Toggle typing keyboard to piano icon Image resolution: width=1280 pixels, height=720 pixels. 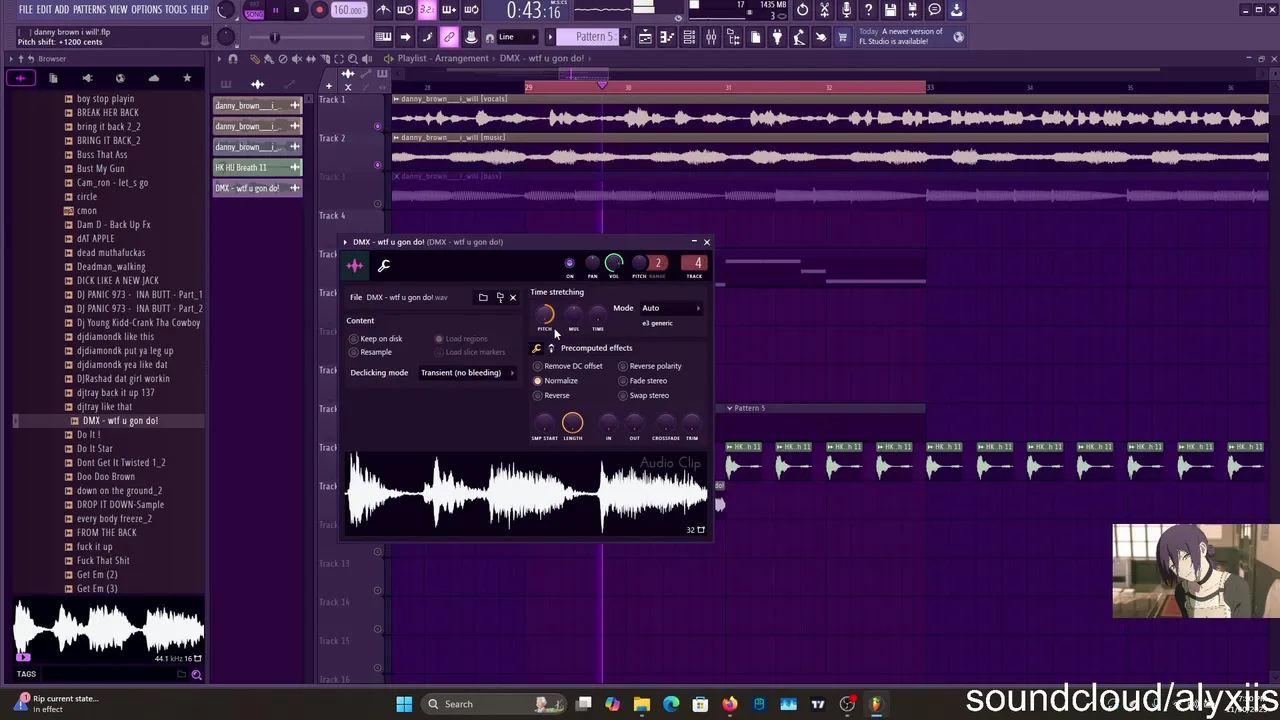tap(383, 37)
